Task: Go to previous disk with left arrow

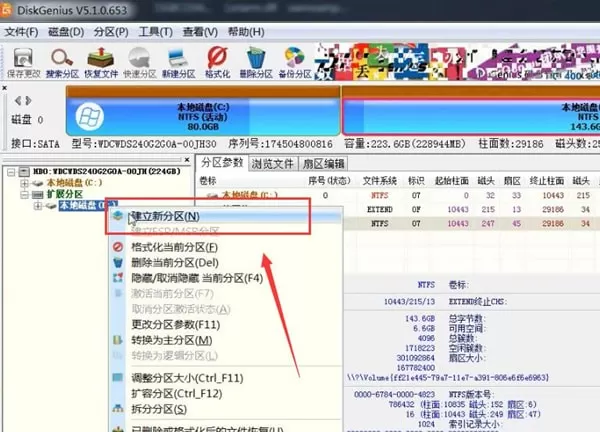Action: pos(18,101)
